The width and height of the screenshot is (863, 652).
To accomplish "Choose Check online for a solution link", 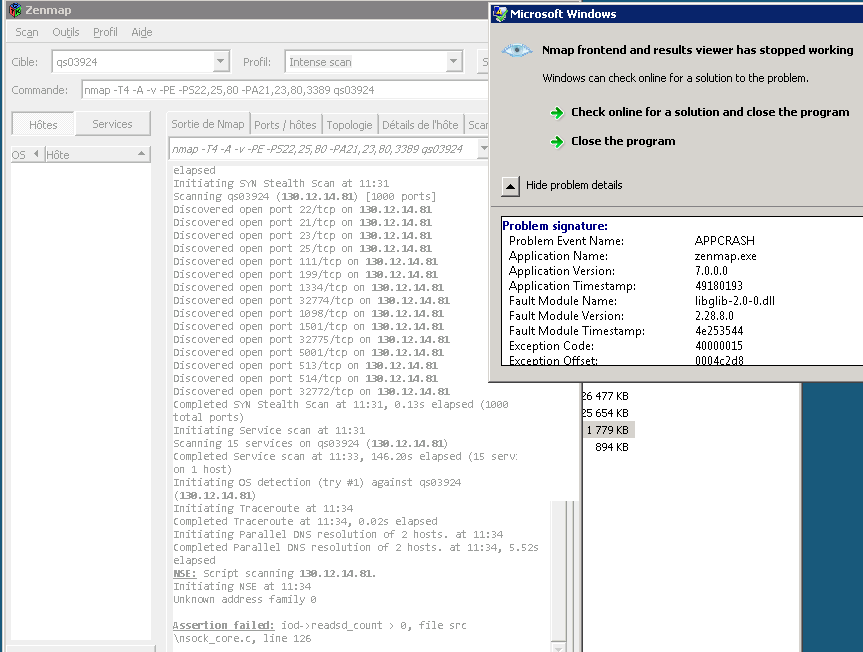I will (x=709, y=113).
